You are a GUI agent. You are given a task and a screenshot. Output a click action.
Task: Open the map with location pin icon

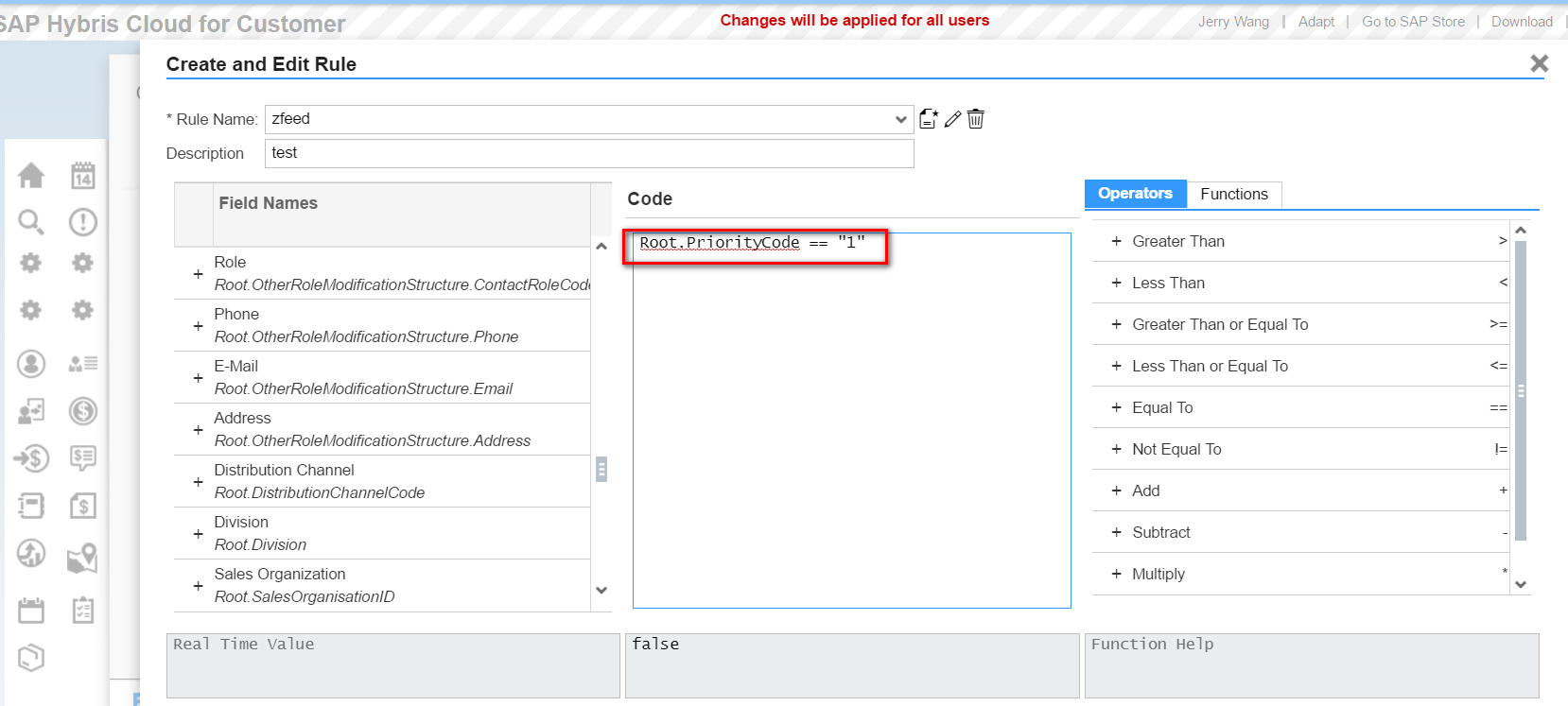coord(83,558)
